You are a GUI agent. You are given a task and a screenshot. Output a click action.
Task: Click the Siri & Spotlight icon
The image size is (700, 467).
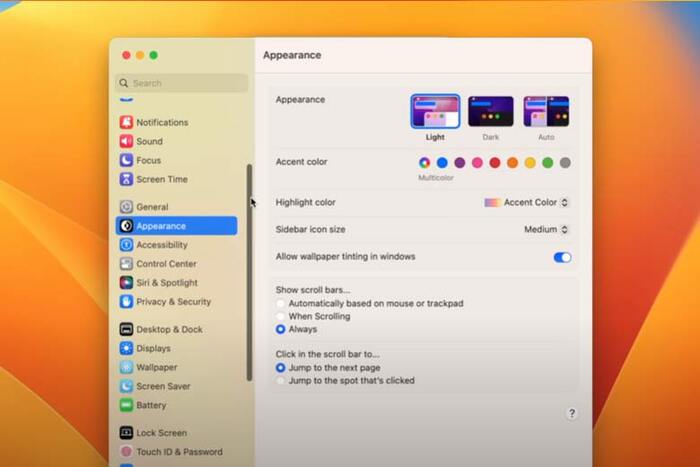click(126, 283)
